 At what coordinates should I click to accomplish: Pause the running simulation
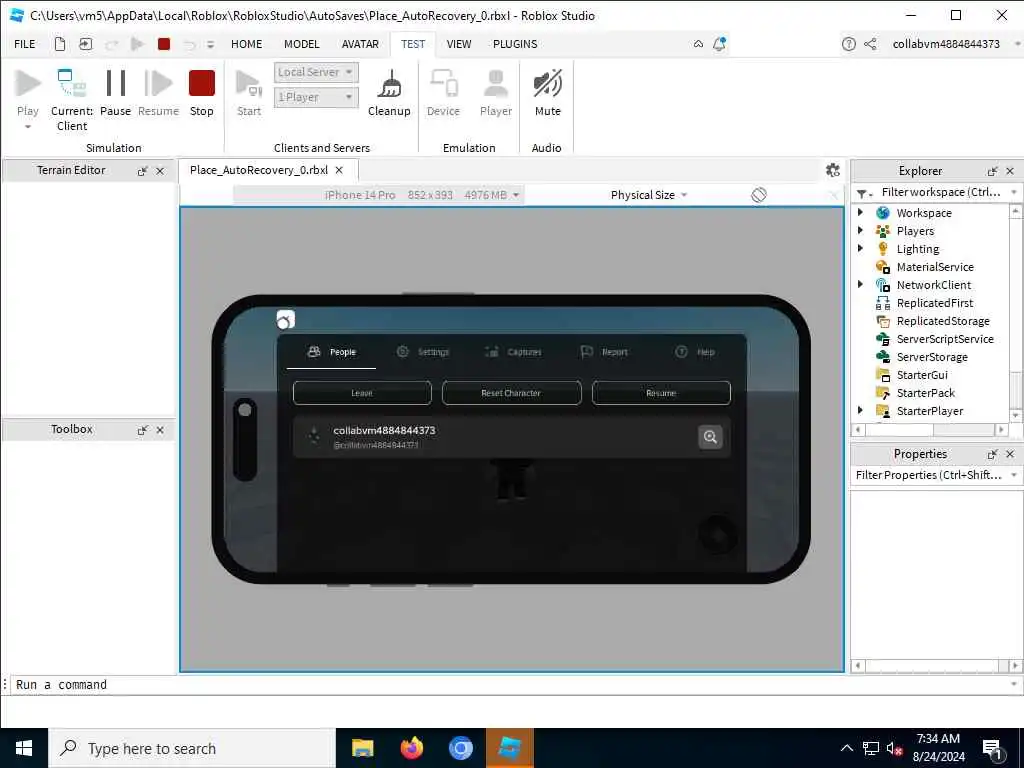pos(116,84)
